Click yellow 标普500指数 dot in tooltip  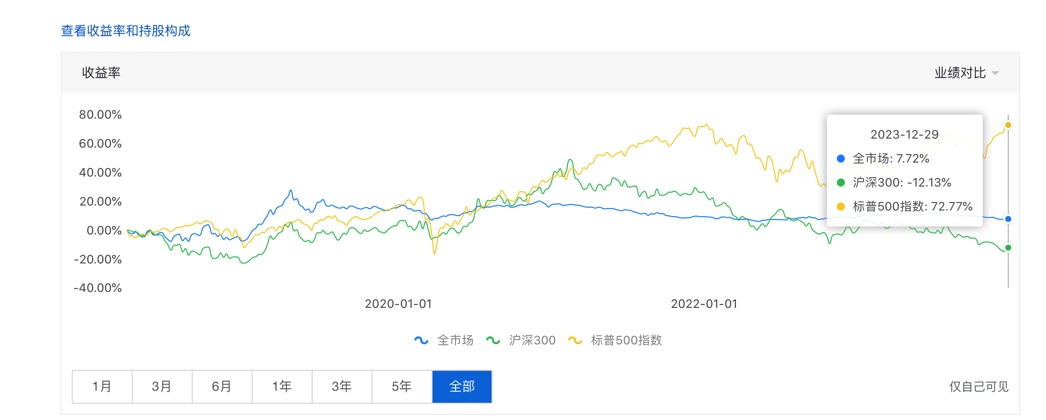(x=839, y=207)
